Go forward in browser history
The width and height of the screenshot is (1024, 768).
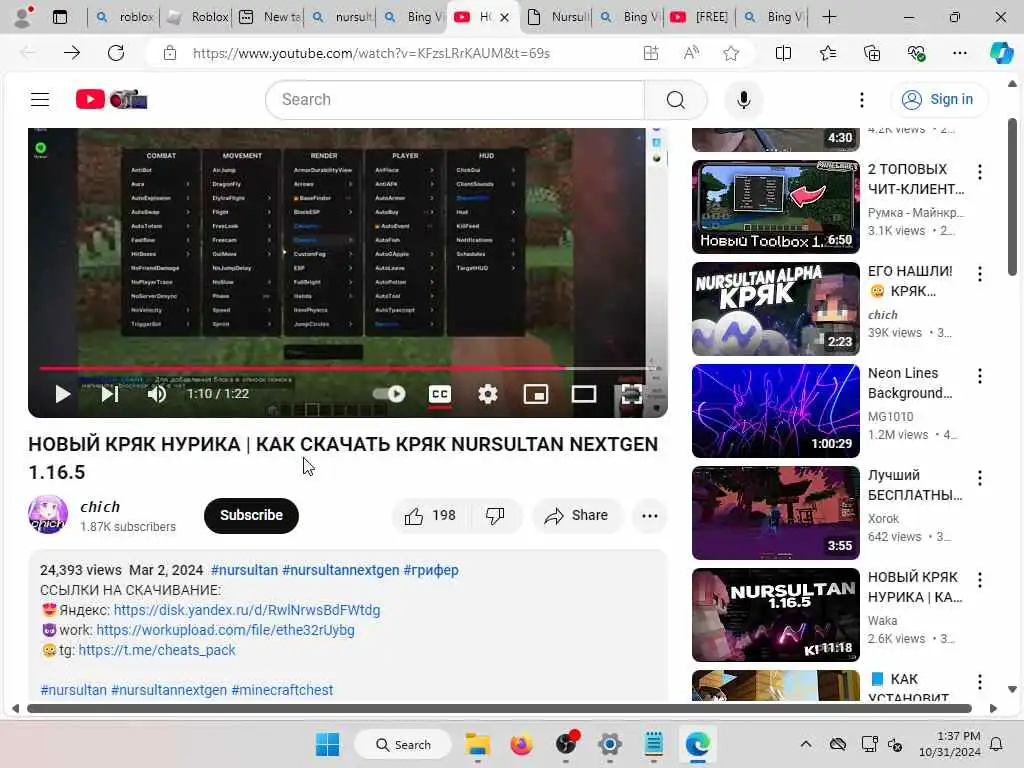click(72, 53)
